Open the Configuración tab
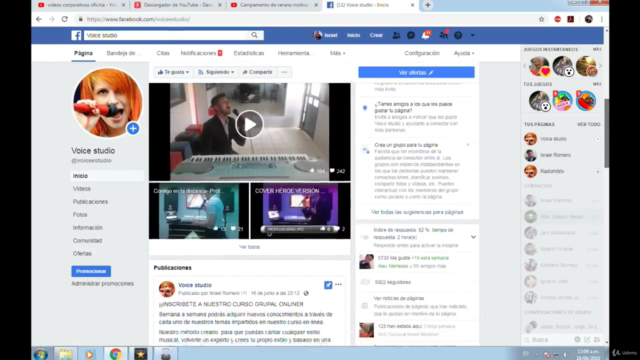The height and width of the screenshot is (360, 640). [422, 53]
